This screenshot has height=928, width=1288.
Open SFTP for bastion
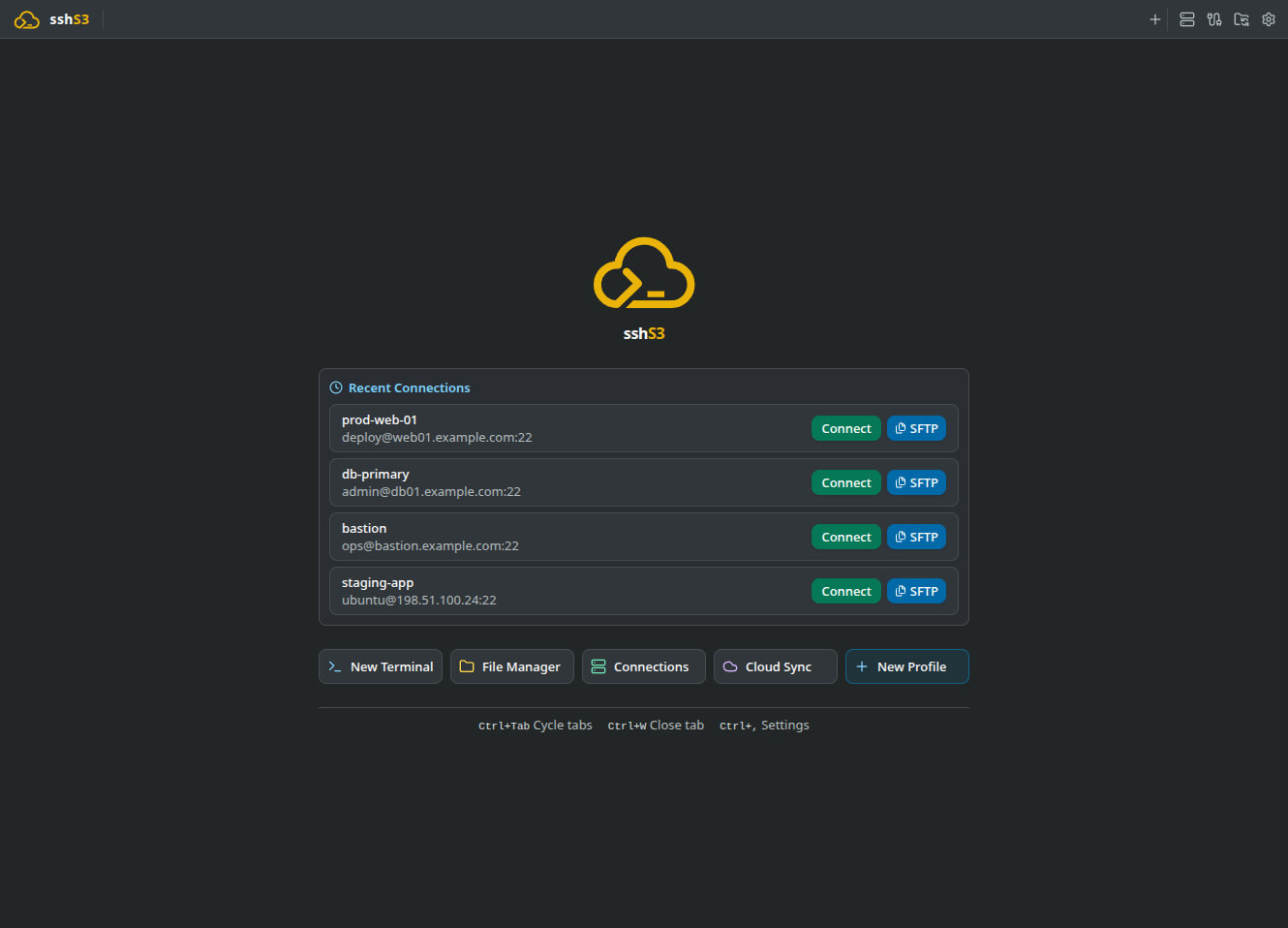916,537
